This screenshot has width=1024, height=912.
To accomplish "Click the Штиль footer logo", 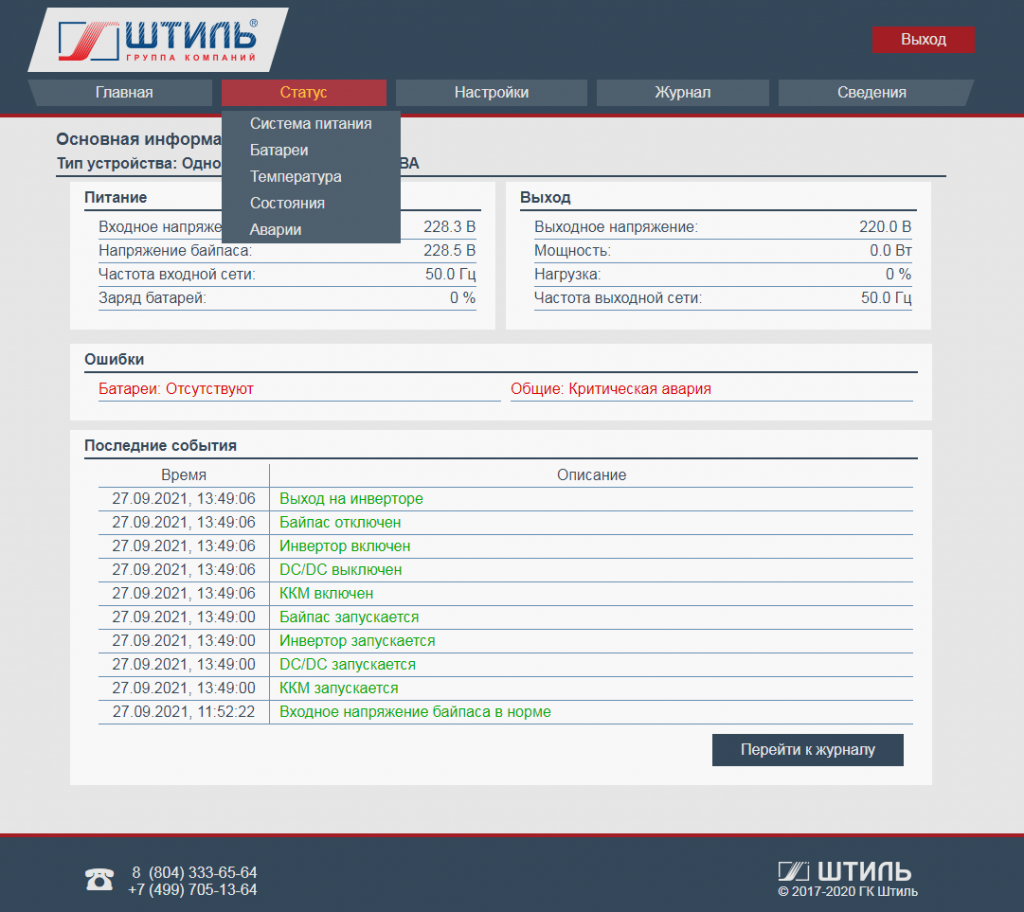I will 844,870.
